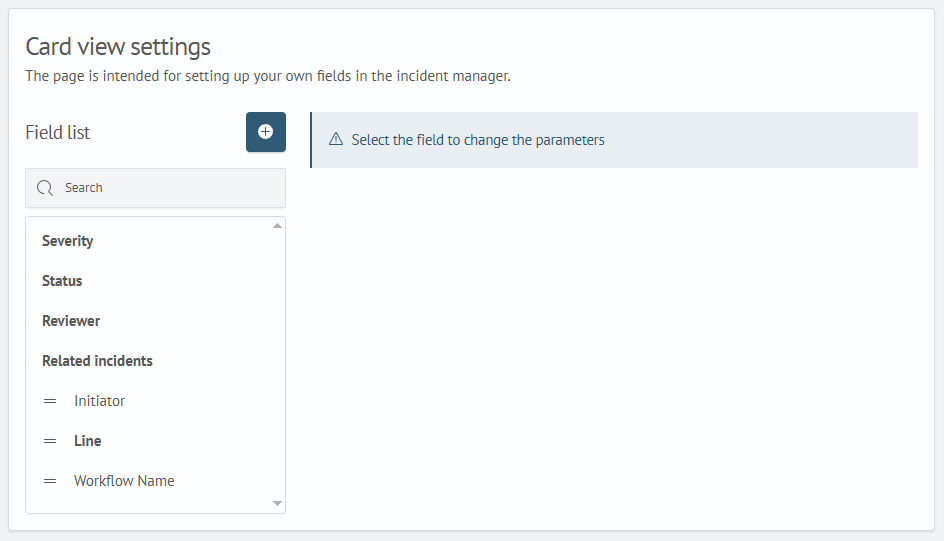The image size is (944, 541).
Task: Click the Field list heading
Action: (58, 132)
